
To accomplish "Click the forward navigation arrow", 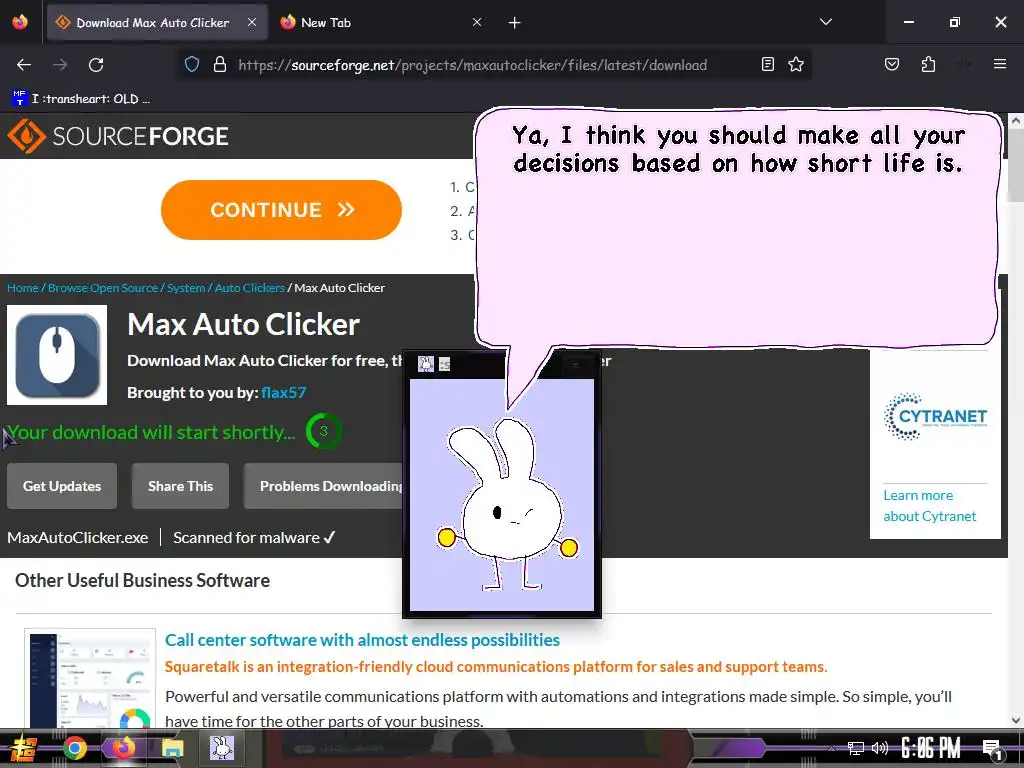I will 60,65.
